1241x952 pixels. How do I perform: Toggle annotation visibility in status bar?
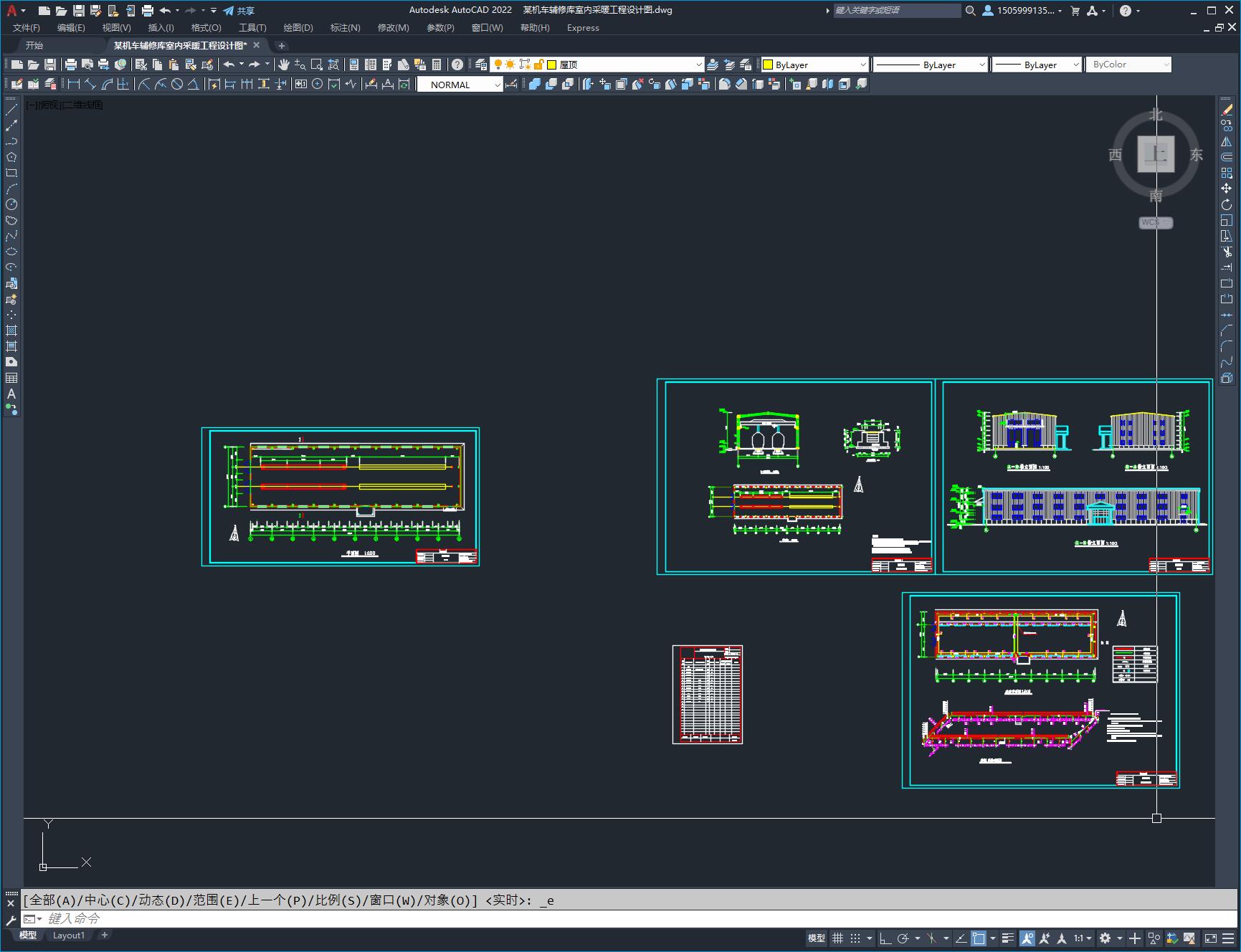[x=1027, y=938]
